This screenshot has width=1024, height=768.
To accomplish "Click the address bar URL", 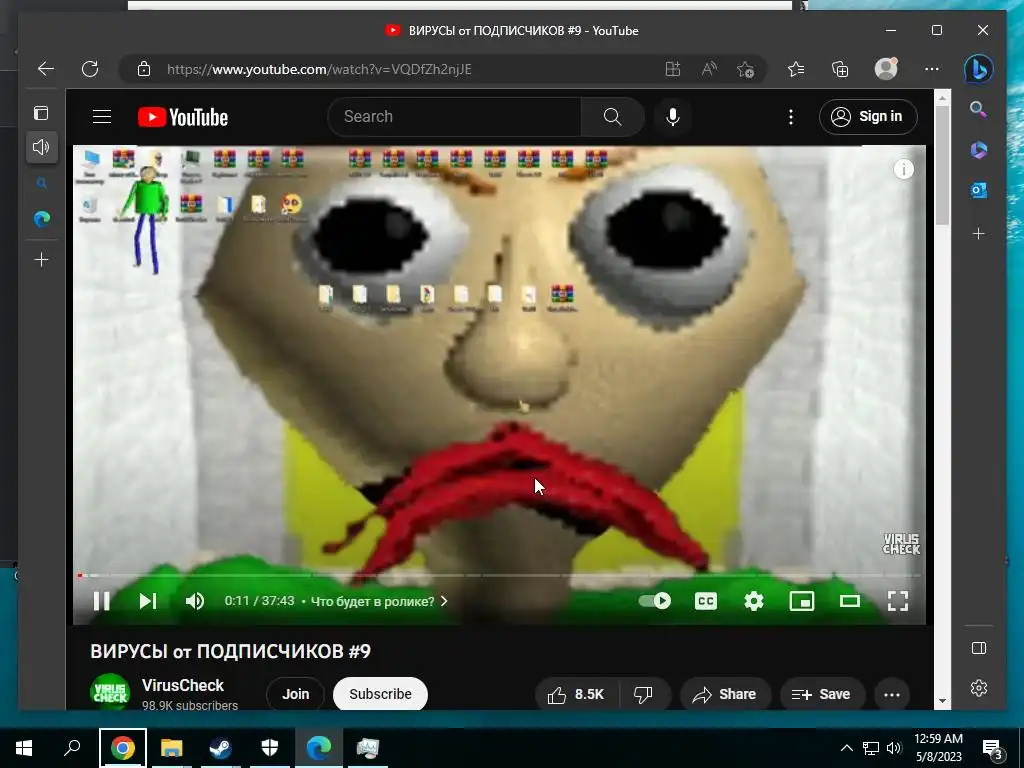I will [319, 69].
